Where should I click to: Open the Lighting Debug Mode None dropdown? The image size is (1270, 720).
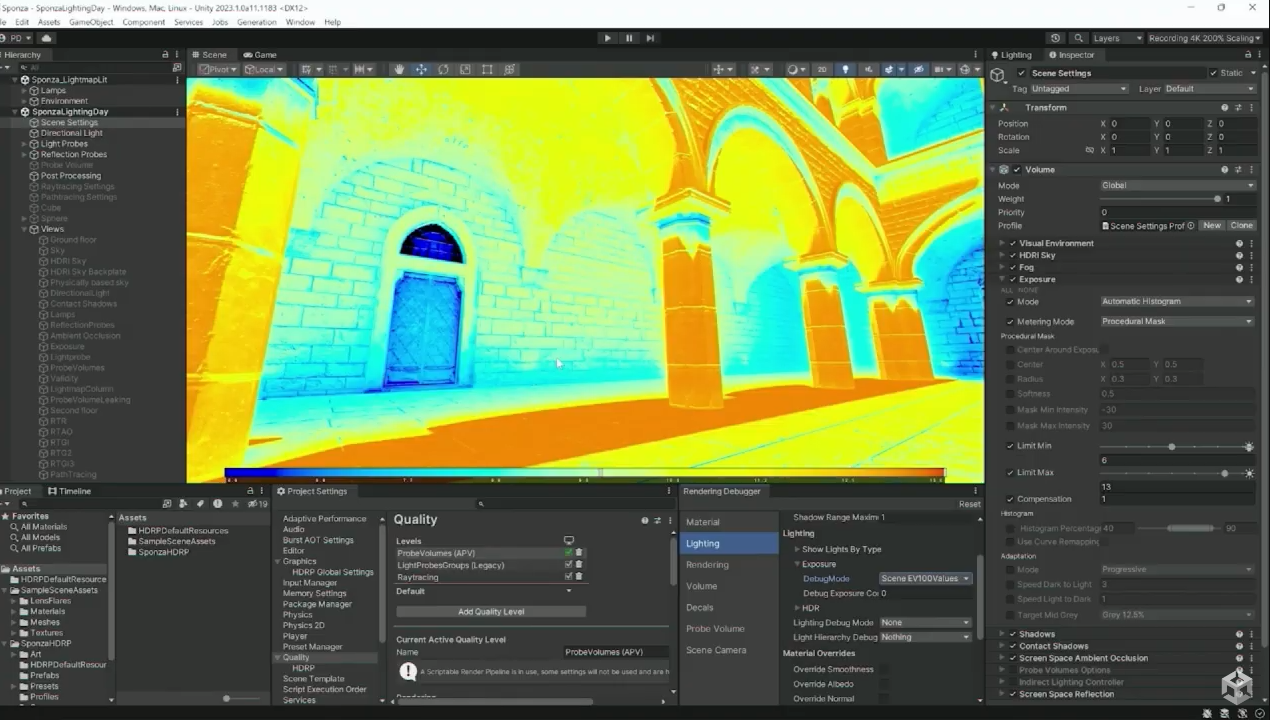tap(925, 622)
